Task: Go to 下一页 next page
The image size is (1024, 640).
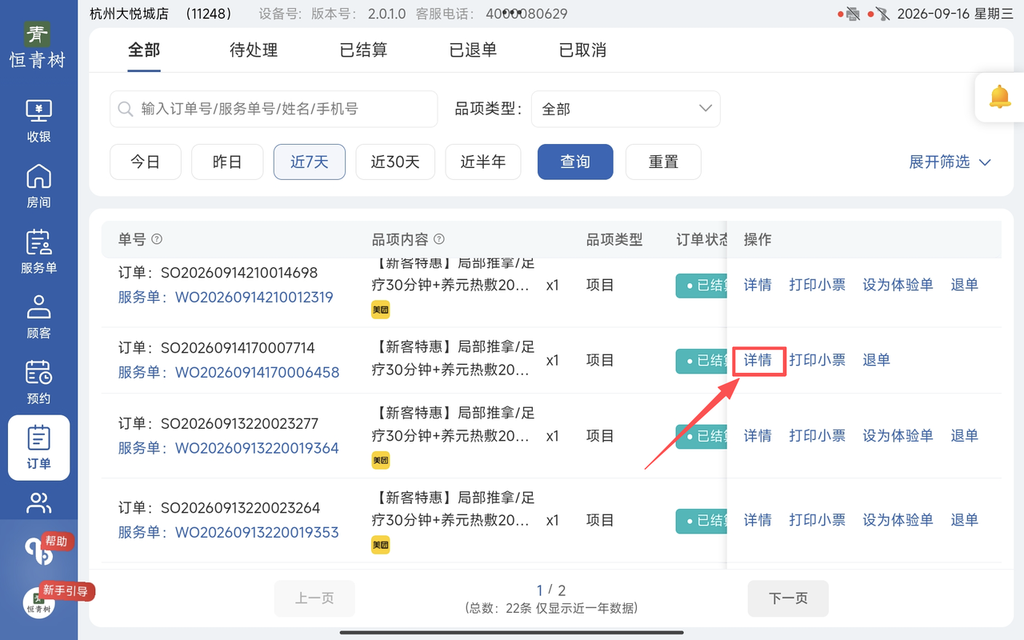Action: [x=788, y=598]
